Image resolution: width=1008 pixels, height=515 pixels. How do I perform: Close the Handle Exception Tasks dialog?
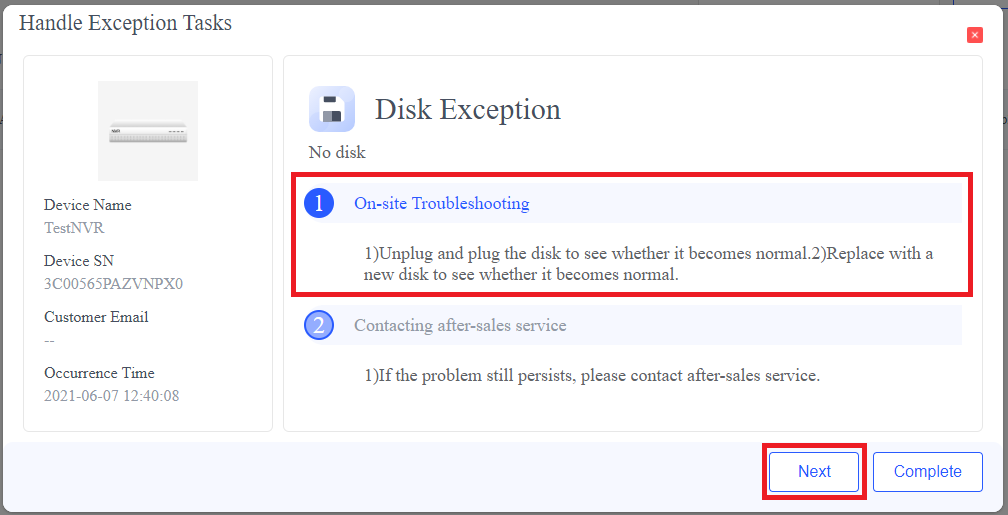coord(974,35)
